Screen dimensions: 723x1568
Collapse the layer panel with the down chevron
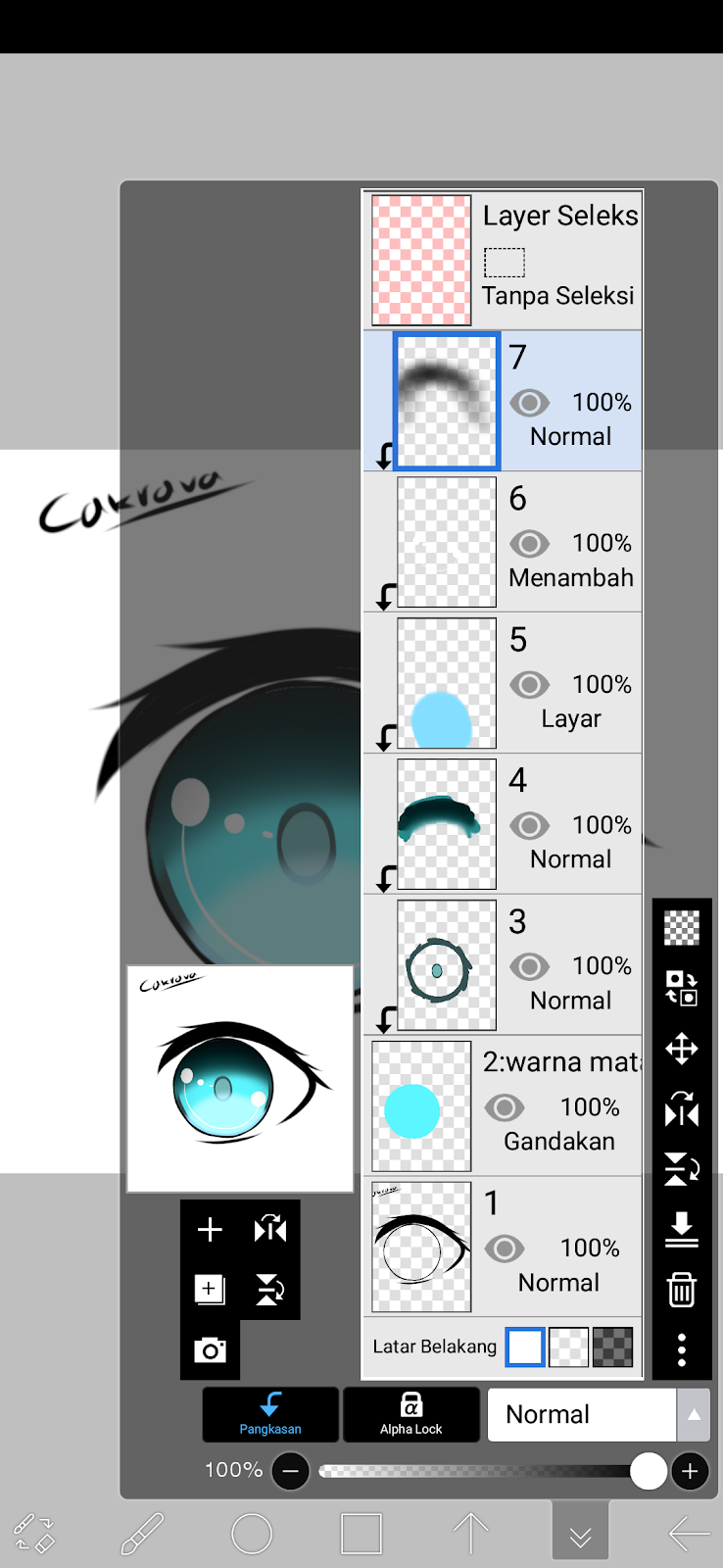tap(580, 1532)
